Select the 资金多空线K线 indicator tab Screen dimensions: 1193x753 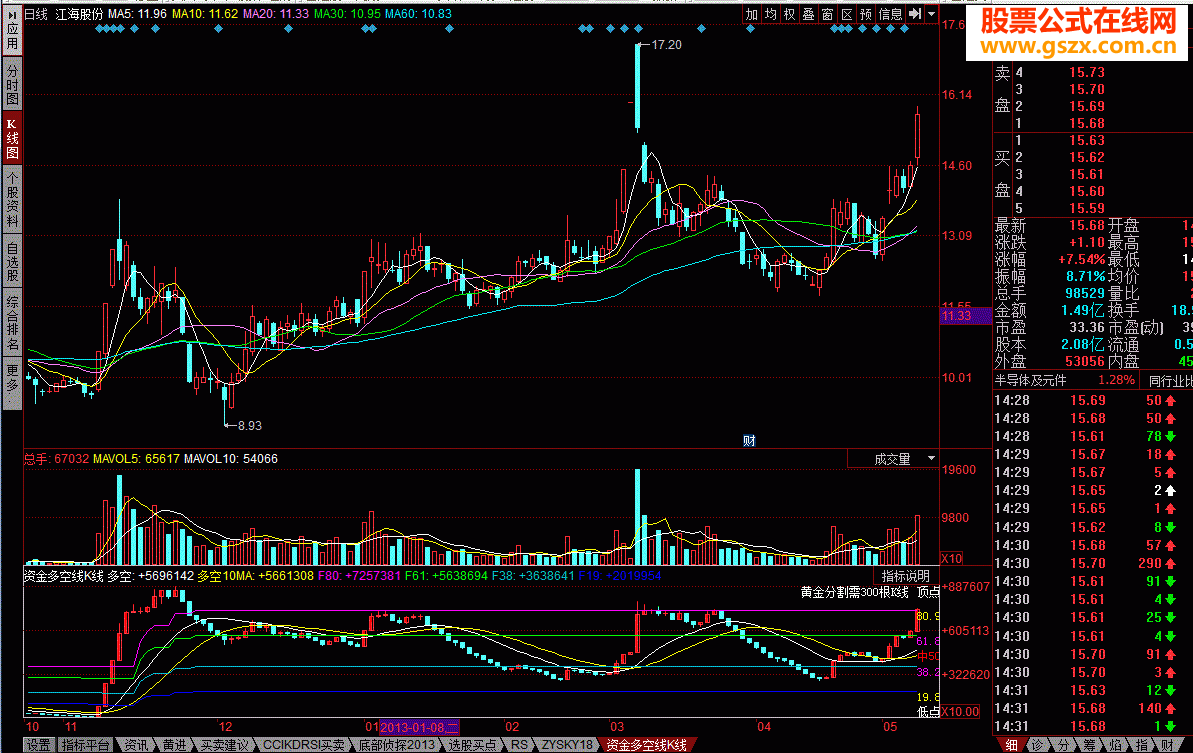(646, 745)
